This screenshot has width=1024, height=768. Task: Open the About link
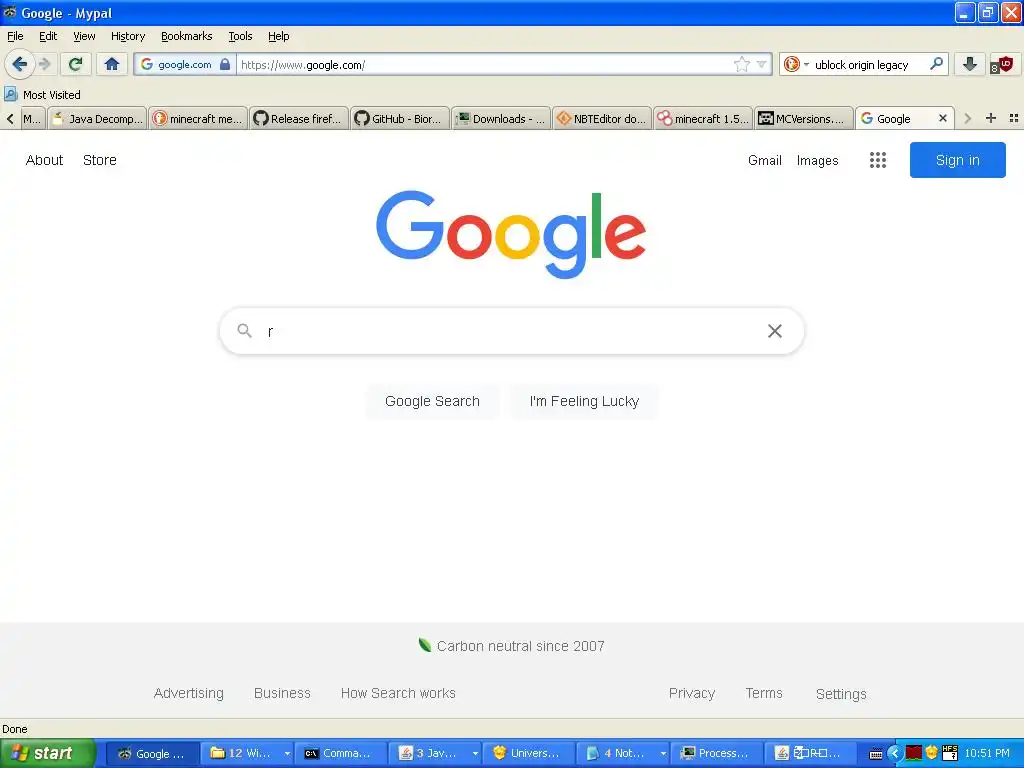point(44,160)
